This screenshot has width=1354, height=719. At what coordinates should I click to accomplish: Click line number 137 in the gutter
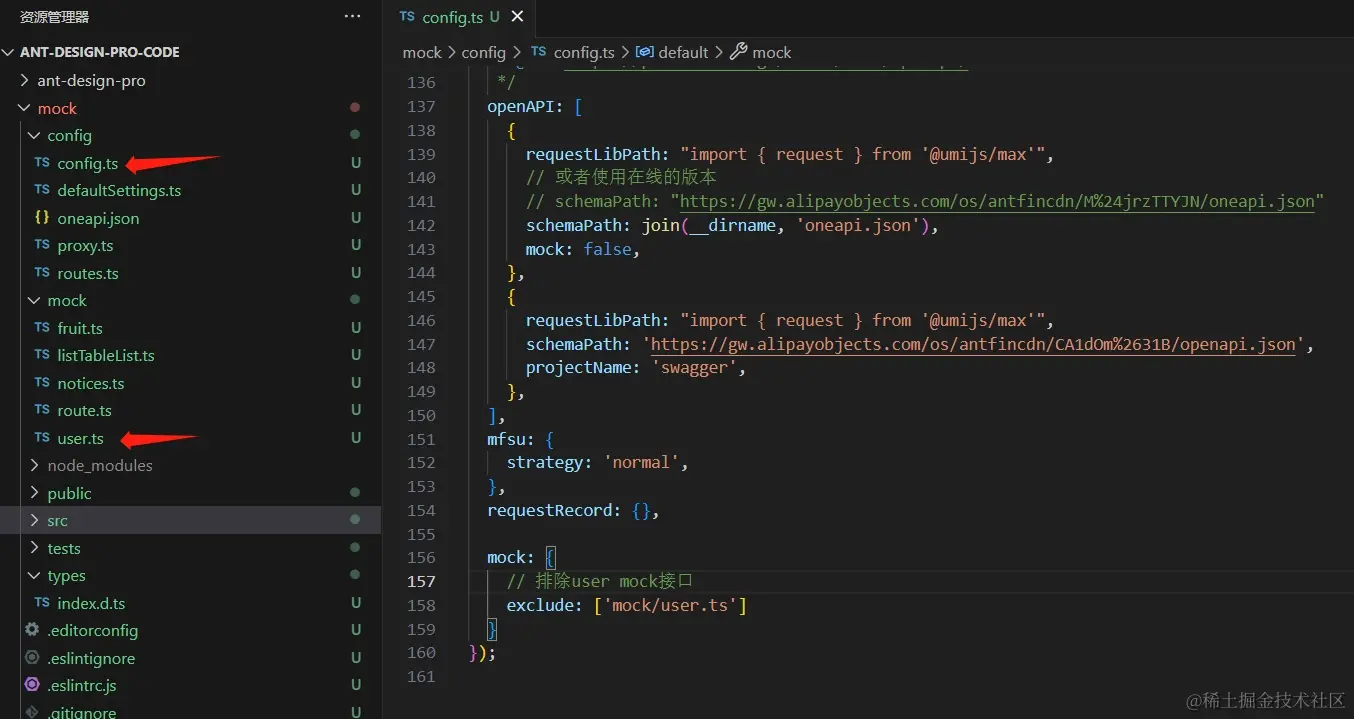[421, 106]
